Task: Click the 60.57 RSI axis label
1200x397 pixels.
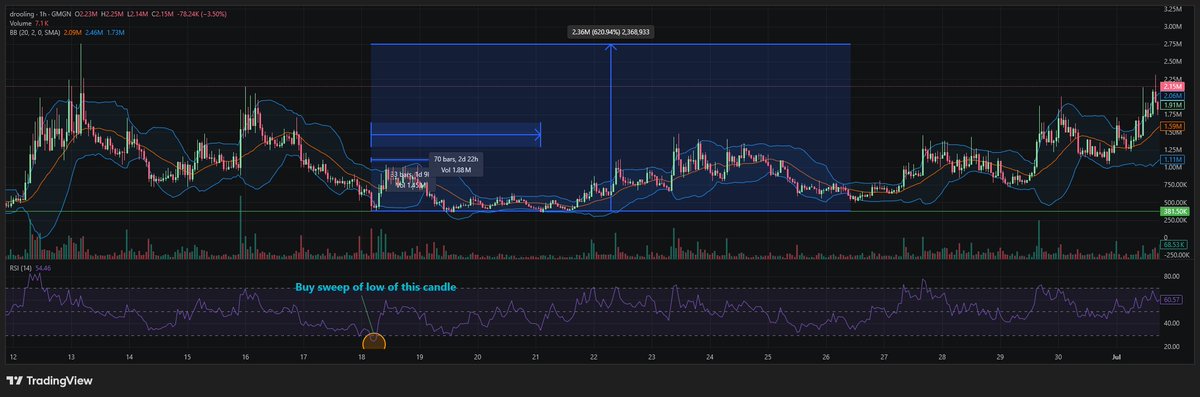Action: tap(1171, 299)
